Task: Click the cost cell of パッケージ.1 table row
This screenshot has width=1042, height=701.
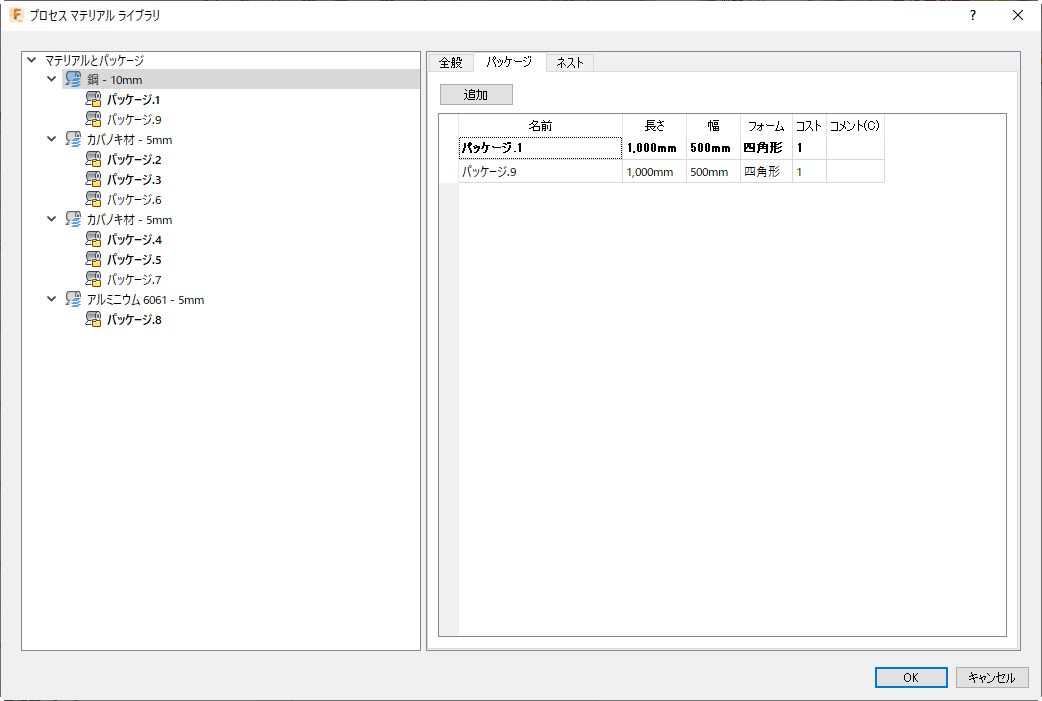Action: point(809,148)
